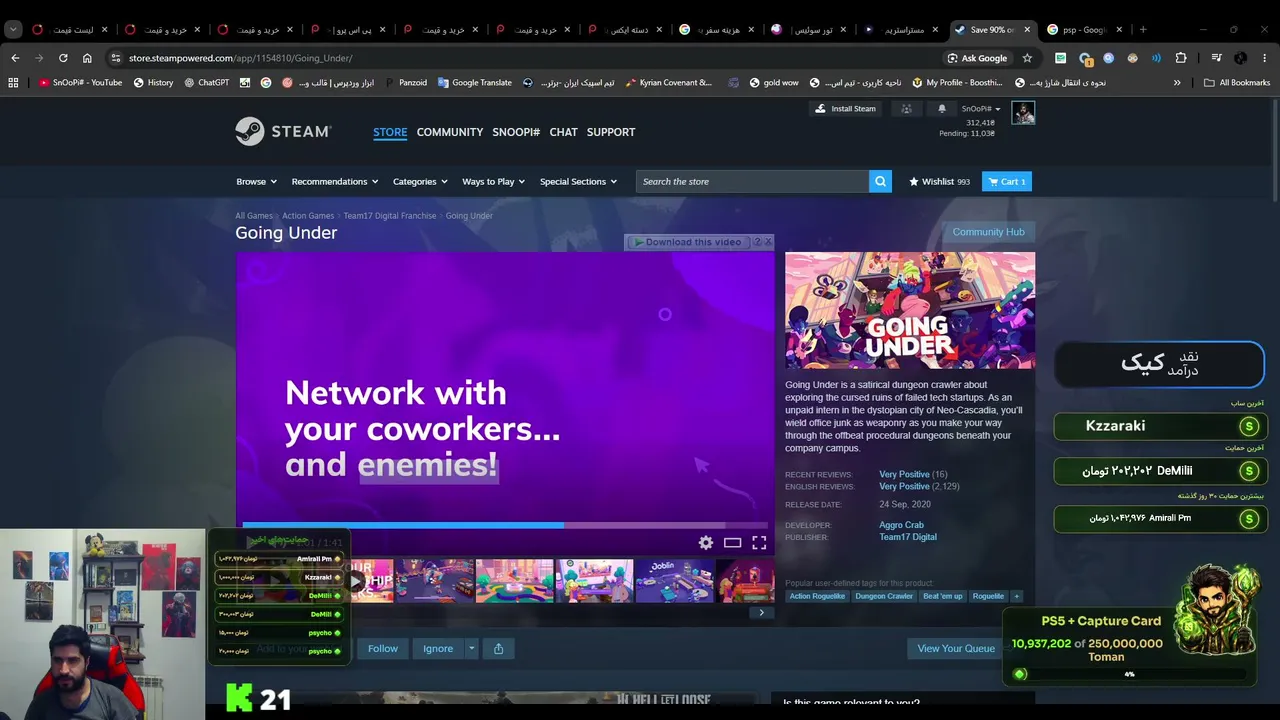The image size is (1280, 720).
Task: Open the SNOOPI# menu in Steam header
Action: pyautogui.click(x=516, y=132)
